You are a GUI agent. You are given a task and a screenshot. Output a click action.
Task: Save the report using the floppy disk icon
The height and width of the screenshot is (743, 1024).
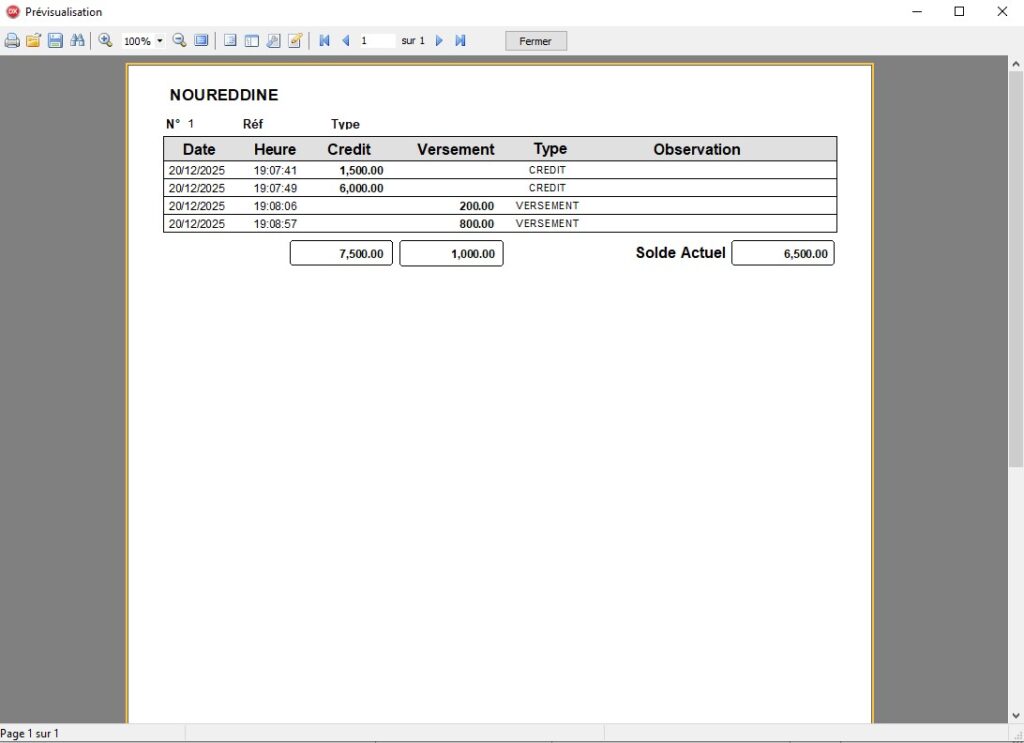(x=55, y=41)
